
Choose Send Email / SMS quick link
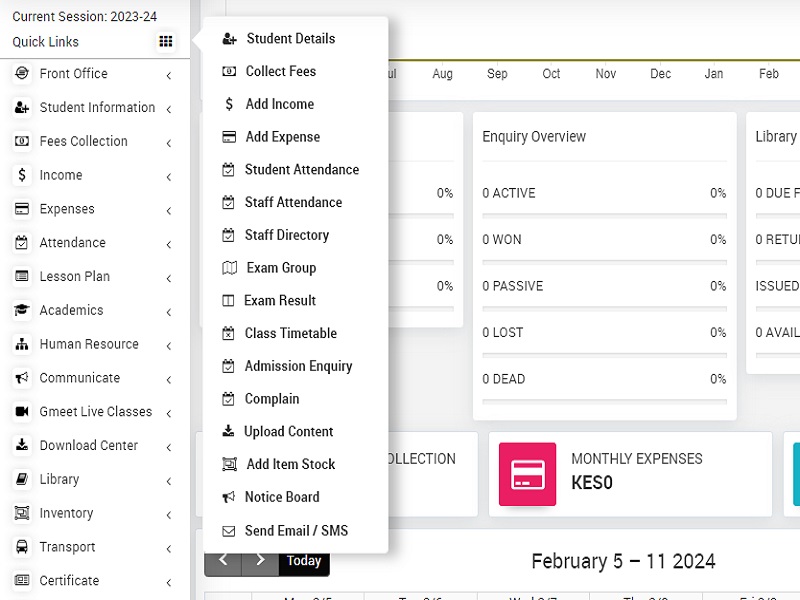tap(296, 530)
